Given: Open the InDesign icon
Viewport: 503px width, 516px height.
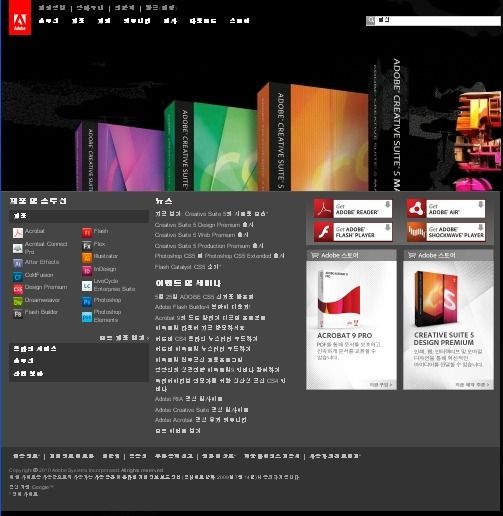Looking at the screenshot, I should [x=87, y=270].
